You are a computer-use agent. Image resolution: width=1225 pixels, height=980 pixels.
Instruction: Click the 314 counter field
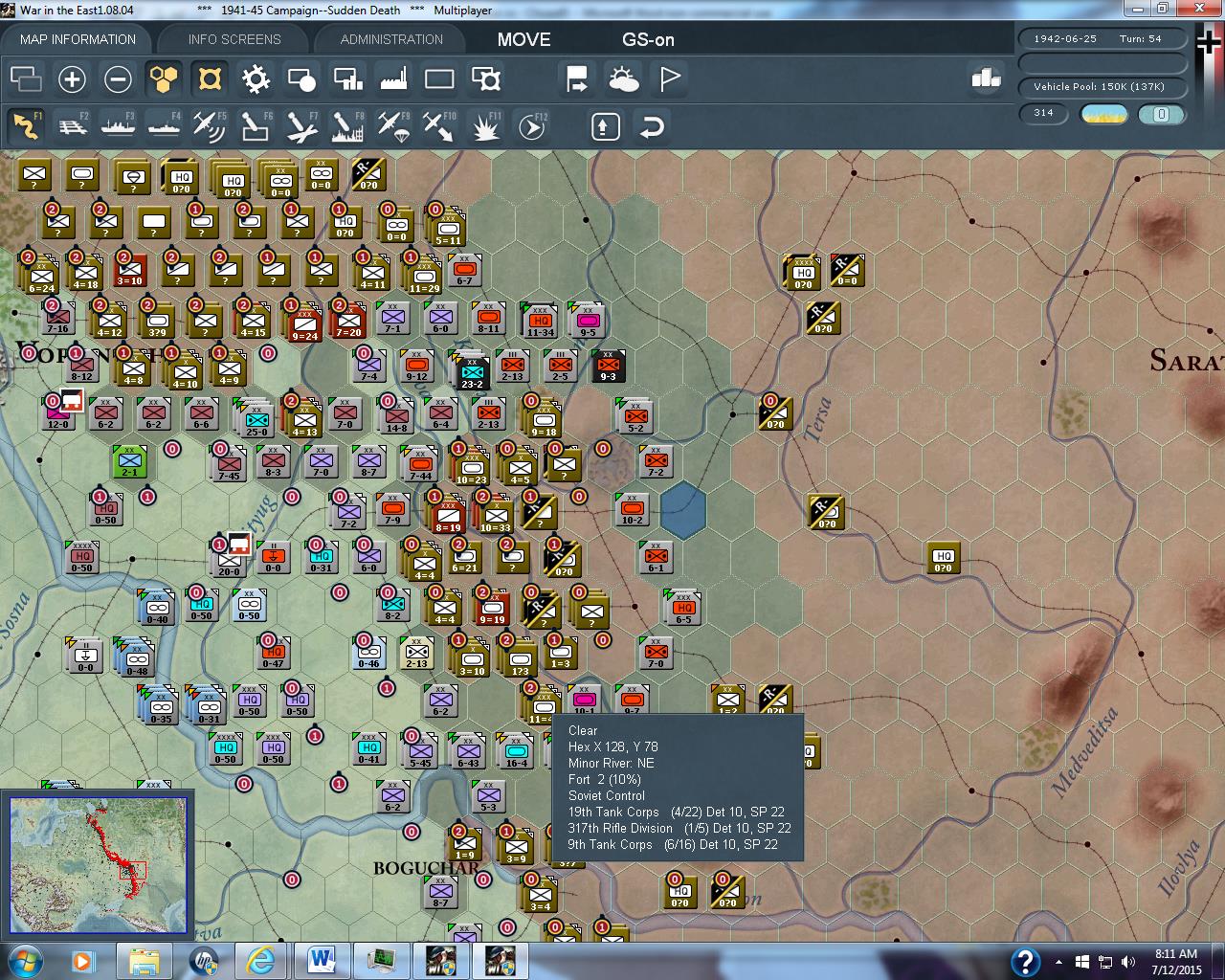[1045, 113]
